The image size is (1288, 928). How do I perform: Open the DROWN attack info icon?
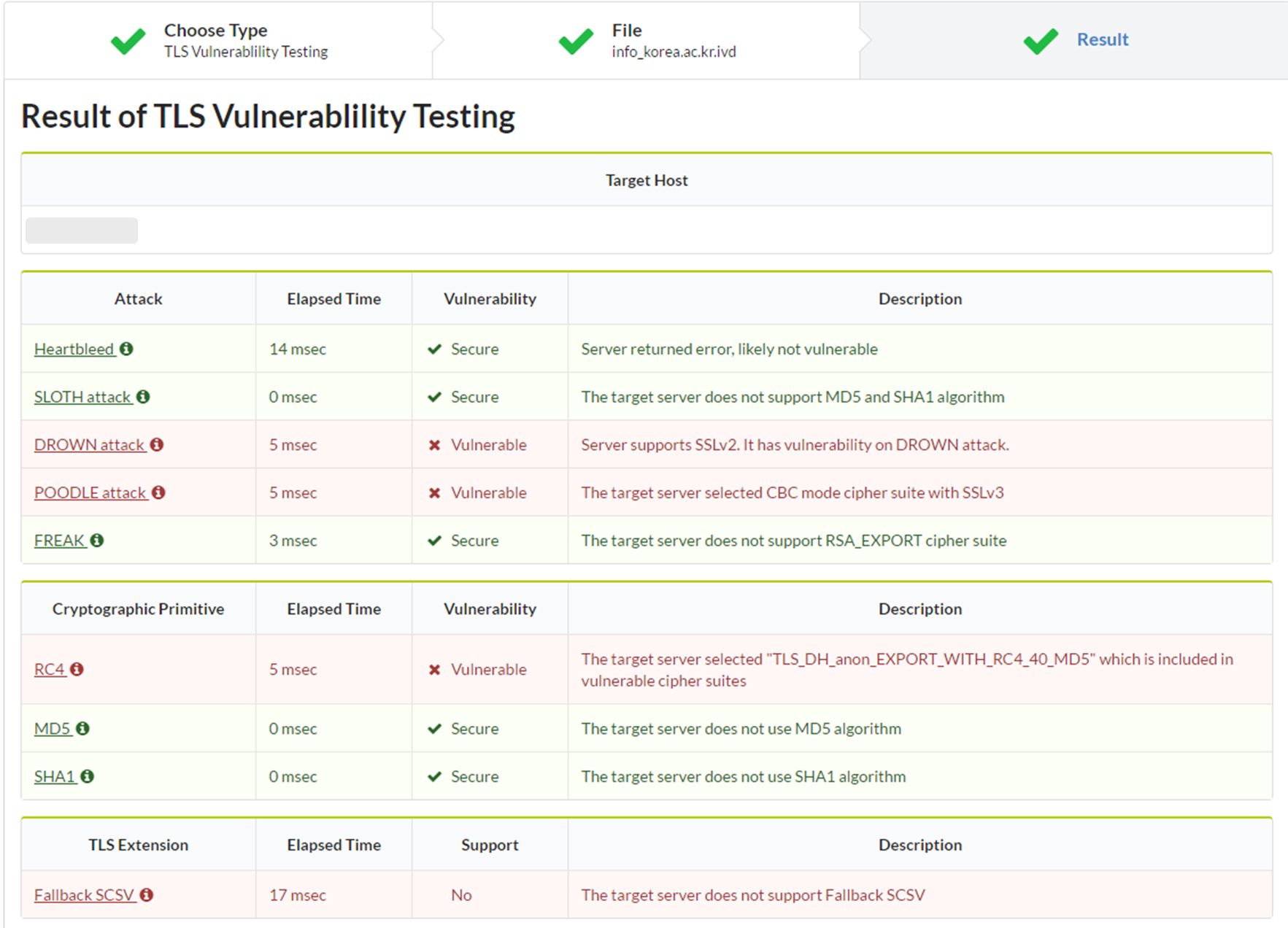pyautogui.click(x=157, y=444)
